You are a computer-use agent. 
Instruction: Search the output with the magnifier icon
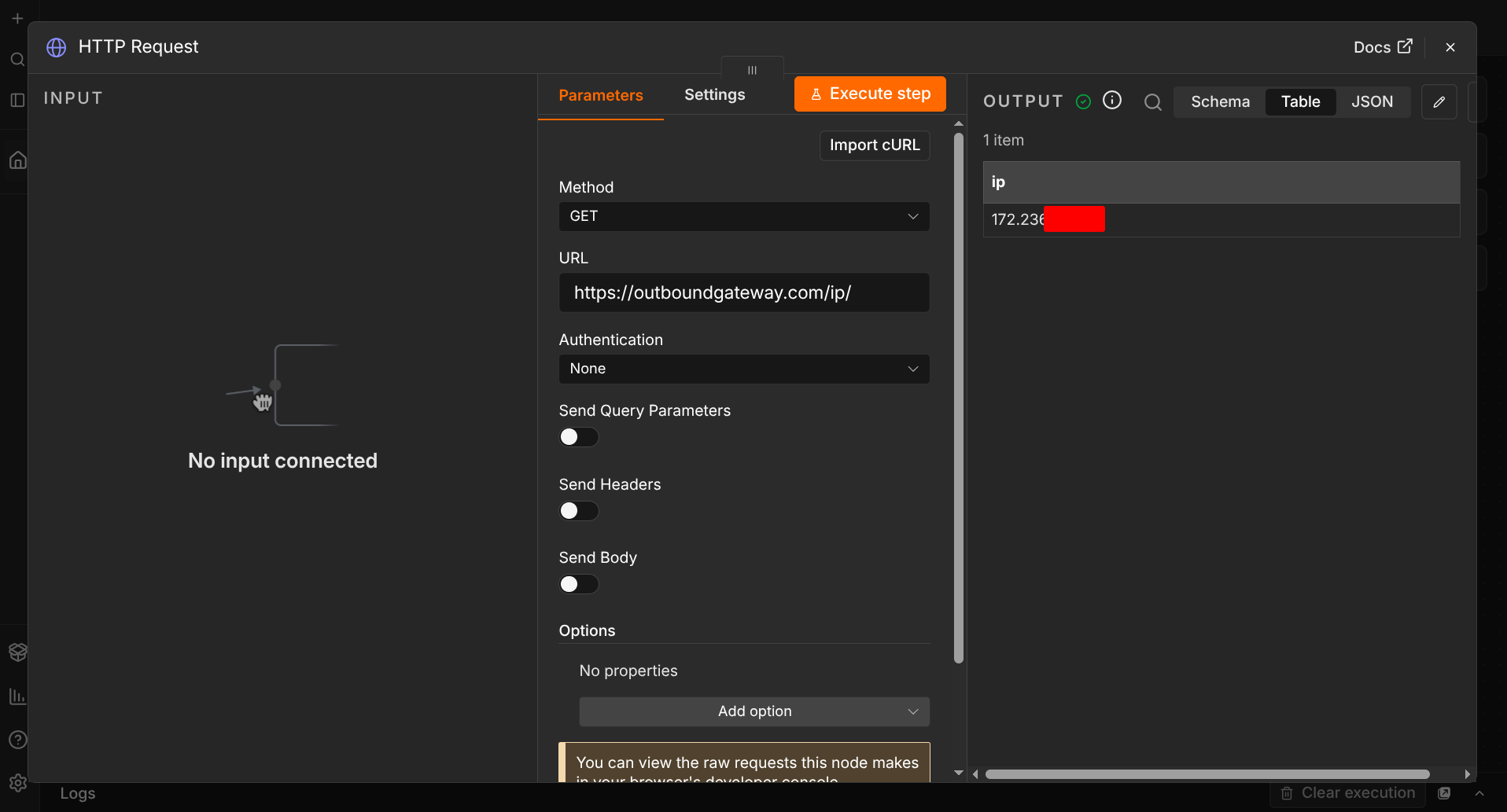(x=1152, y=102)
